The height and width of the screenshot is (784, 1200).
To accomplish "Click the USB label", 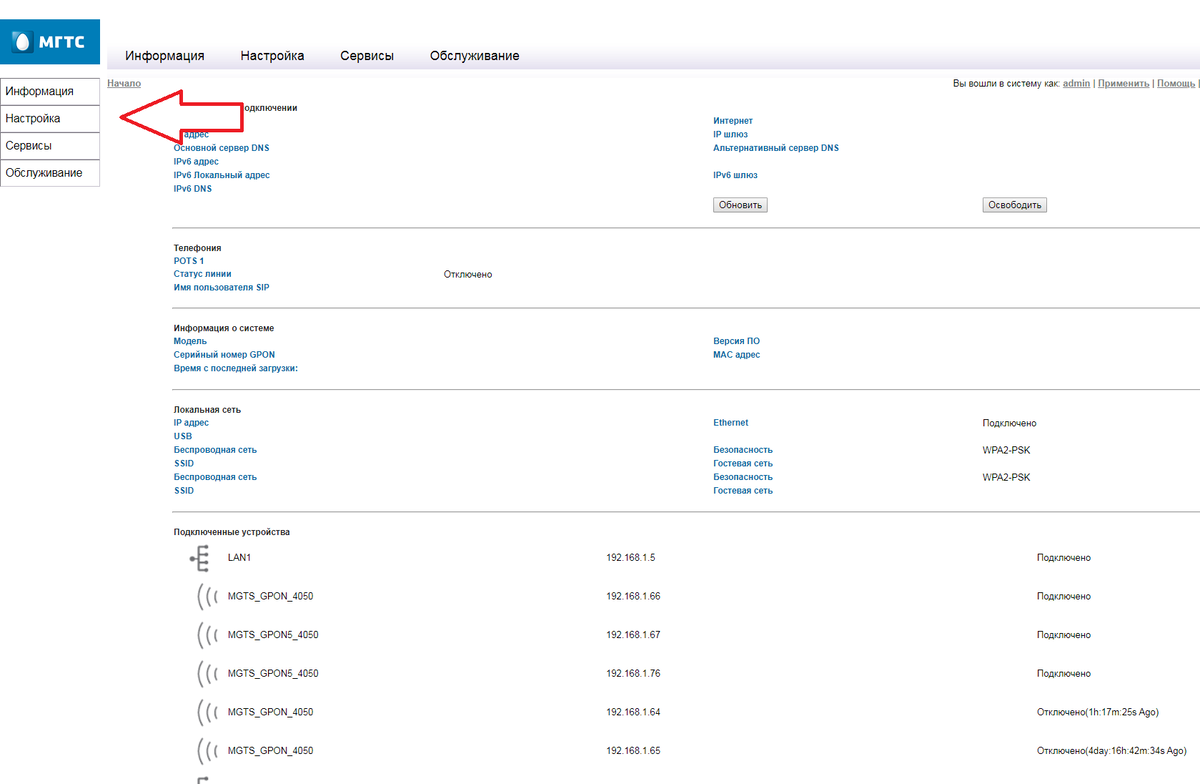I will 183,436.
